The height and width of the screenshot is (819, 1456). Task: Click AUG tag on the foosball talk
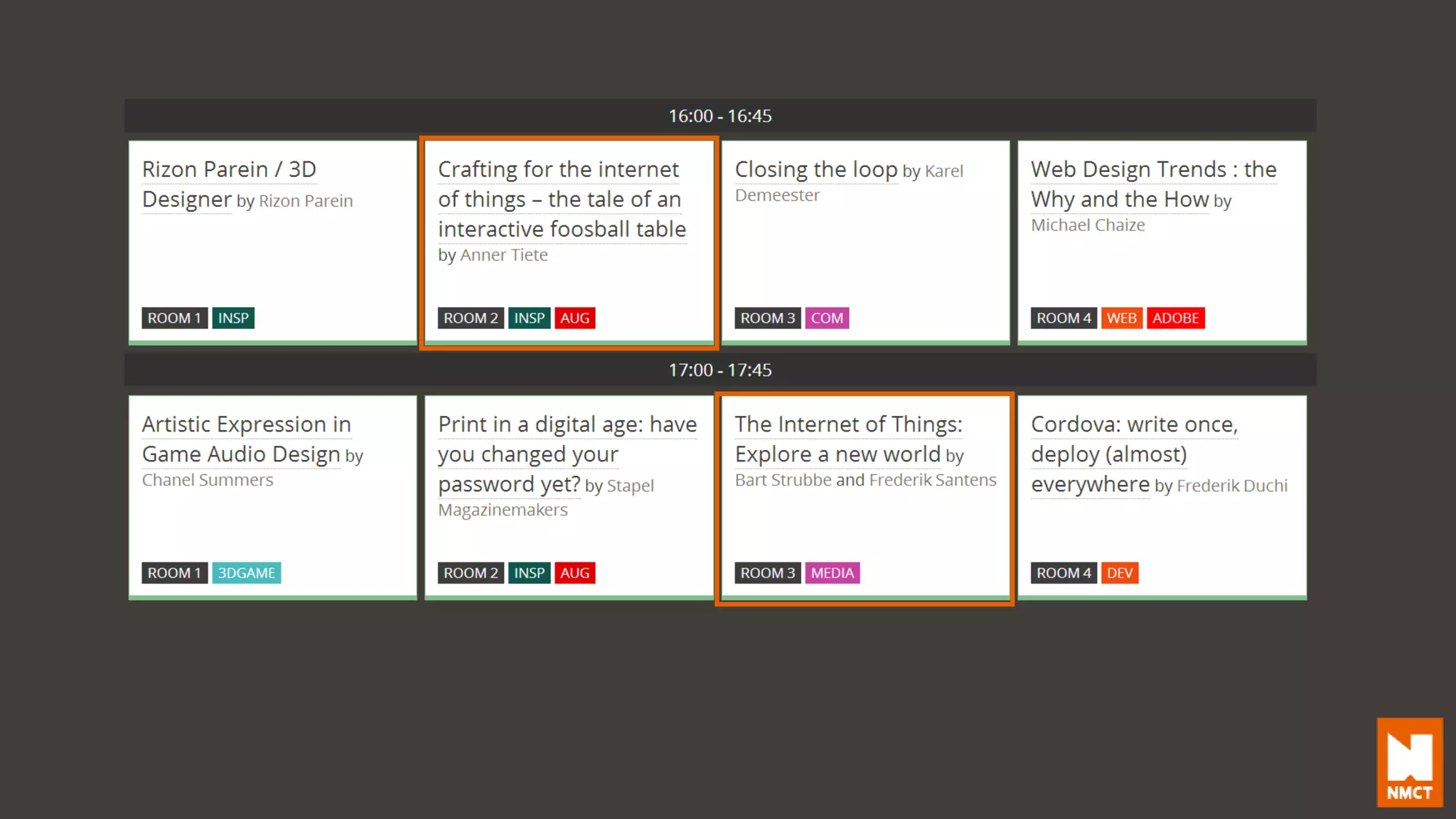[x=574, y=318]
